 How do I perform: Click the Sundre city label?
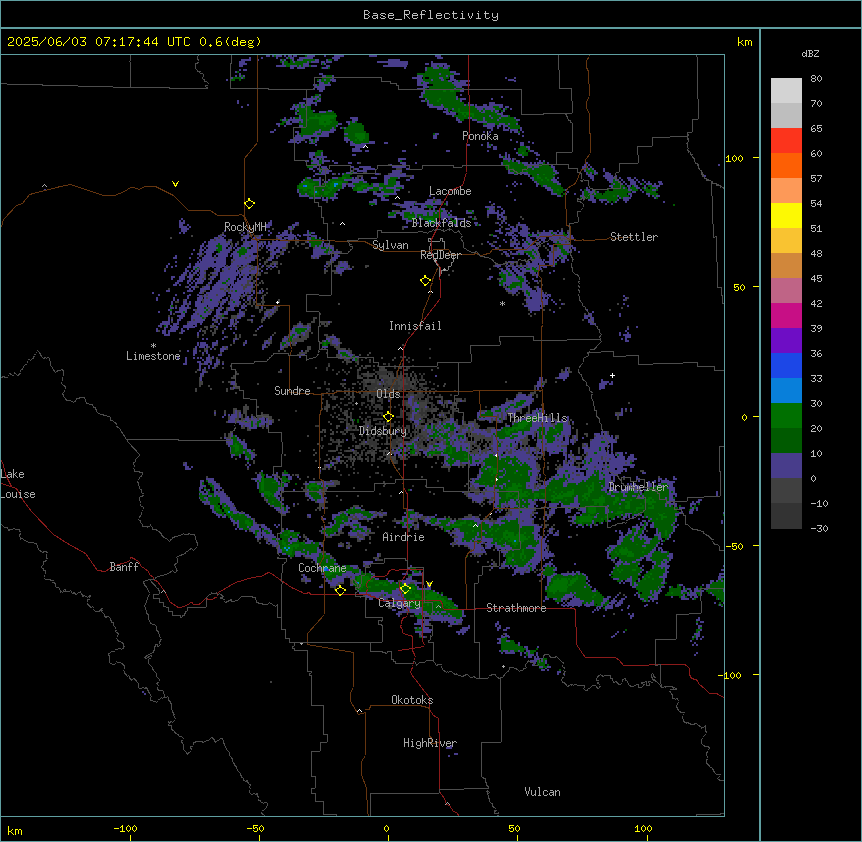point(292,391)
